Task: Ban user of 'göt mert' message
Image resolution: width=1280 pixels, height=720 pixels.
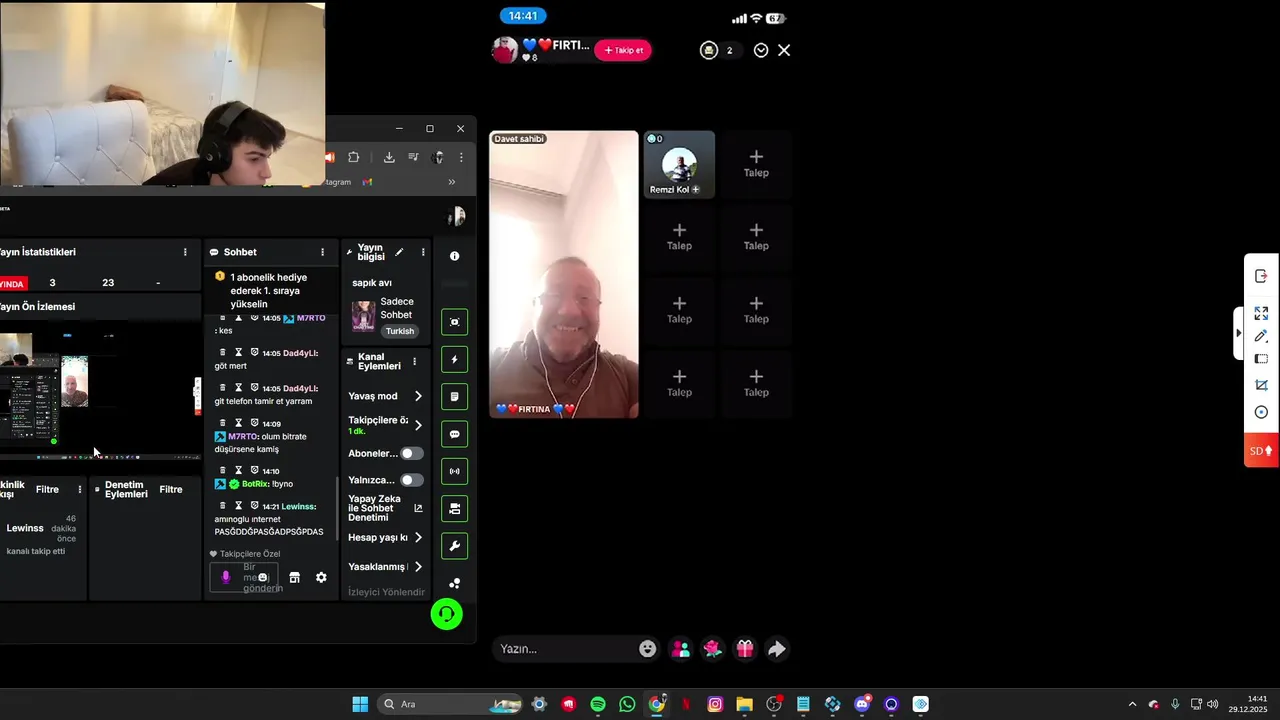Action: [255, 352]
